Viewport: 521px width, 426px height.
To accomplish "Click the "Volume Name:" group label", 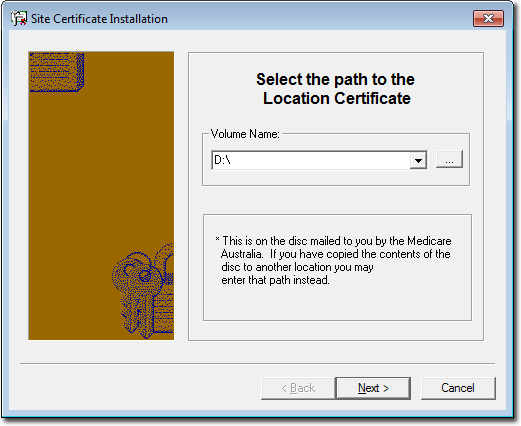I will point(245,134).
